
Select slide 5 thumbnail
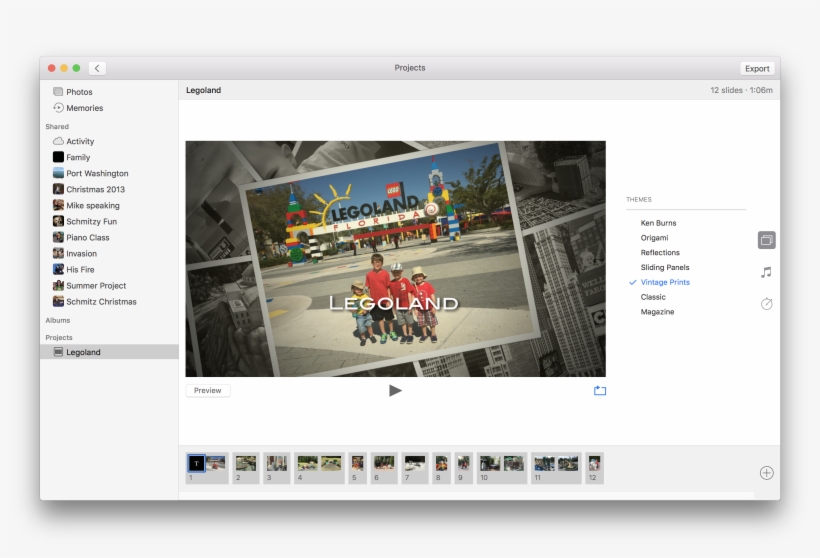point(358,468)
